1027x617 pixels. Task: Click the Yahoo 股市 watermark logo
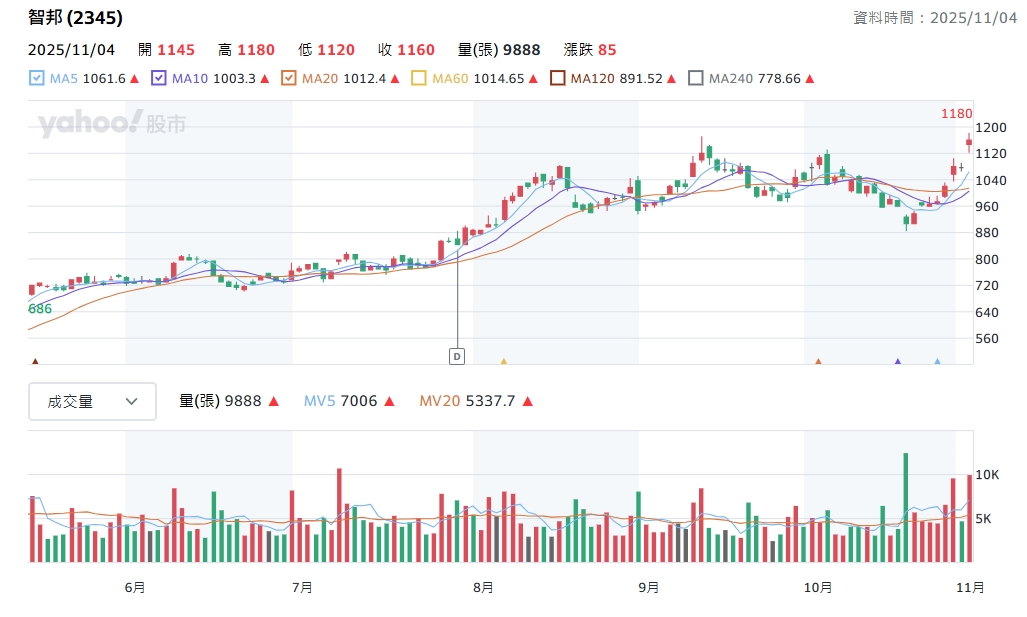coord(112,124)
